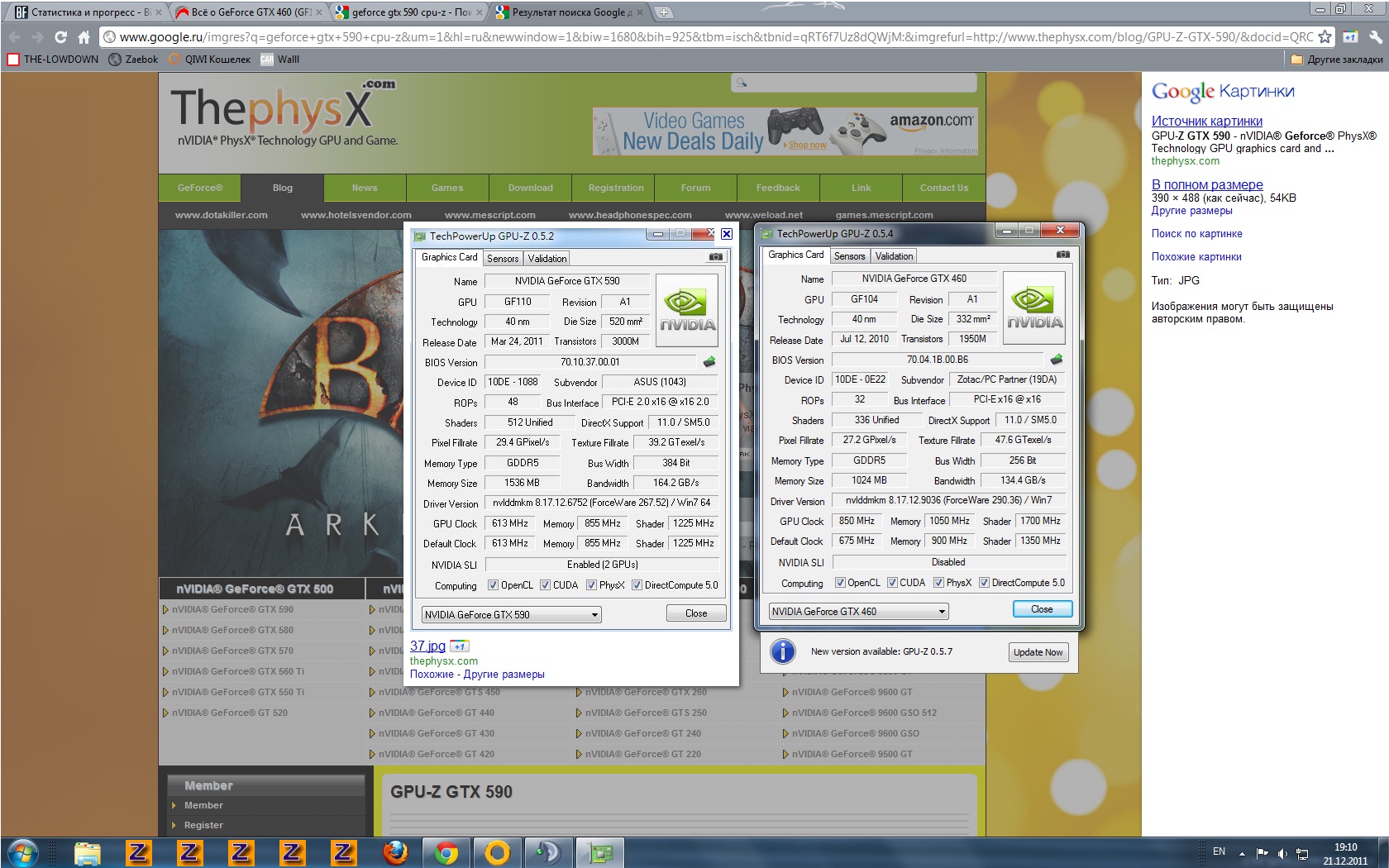
Task: Select the Graphics Card tab in the GTX 460 window
Action: point(795,255)
